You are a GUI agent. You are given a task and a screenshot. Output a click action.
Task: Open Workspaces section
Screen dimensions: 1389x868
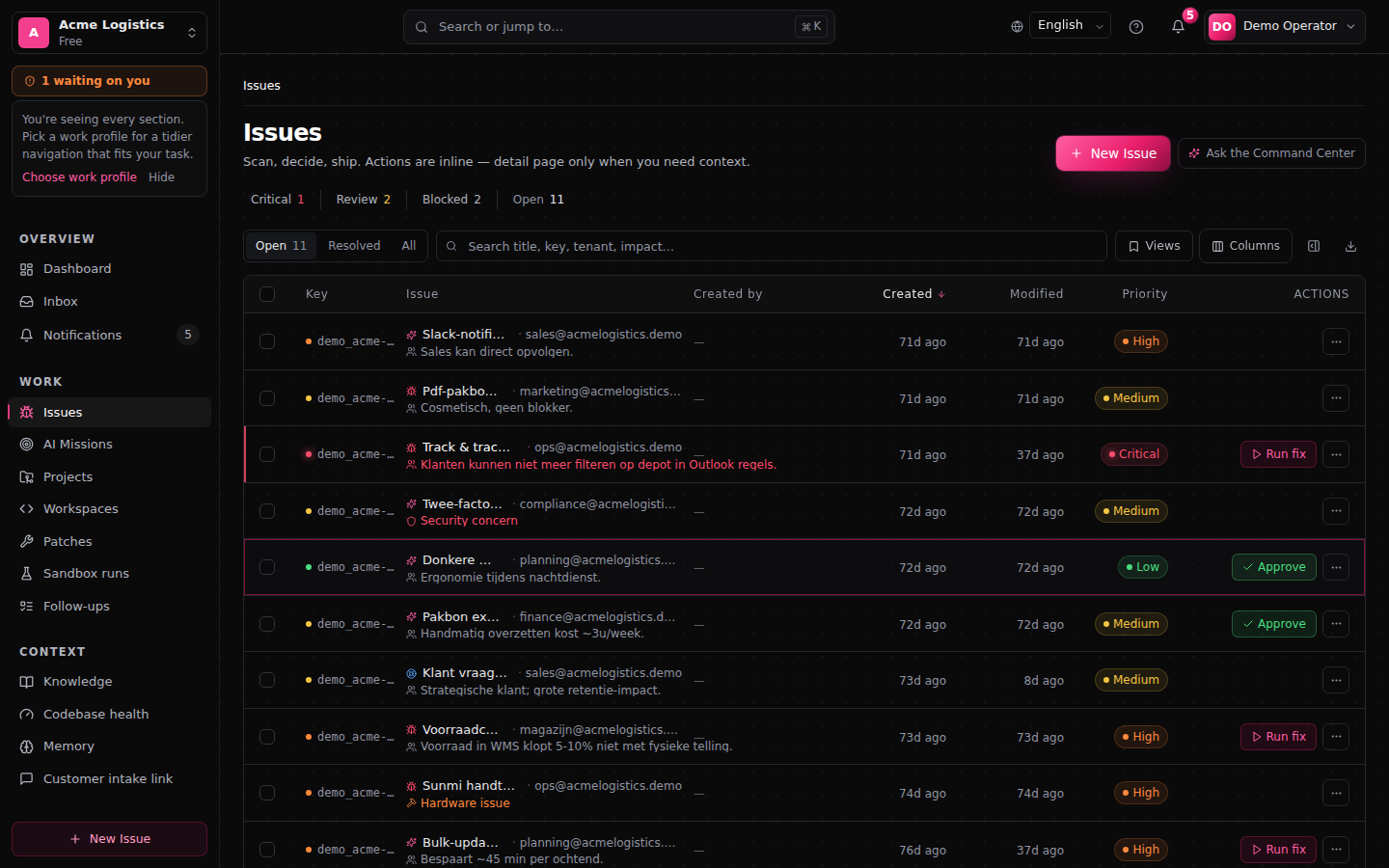click(x=109, y=509)
